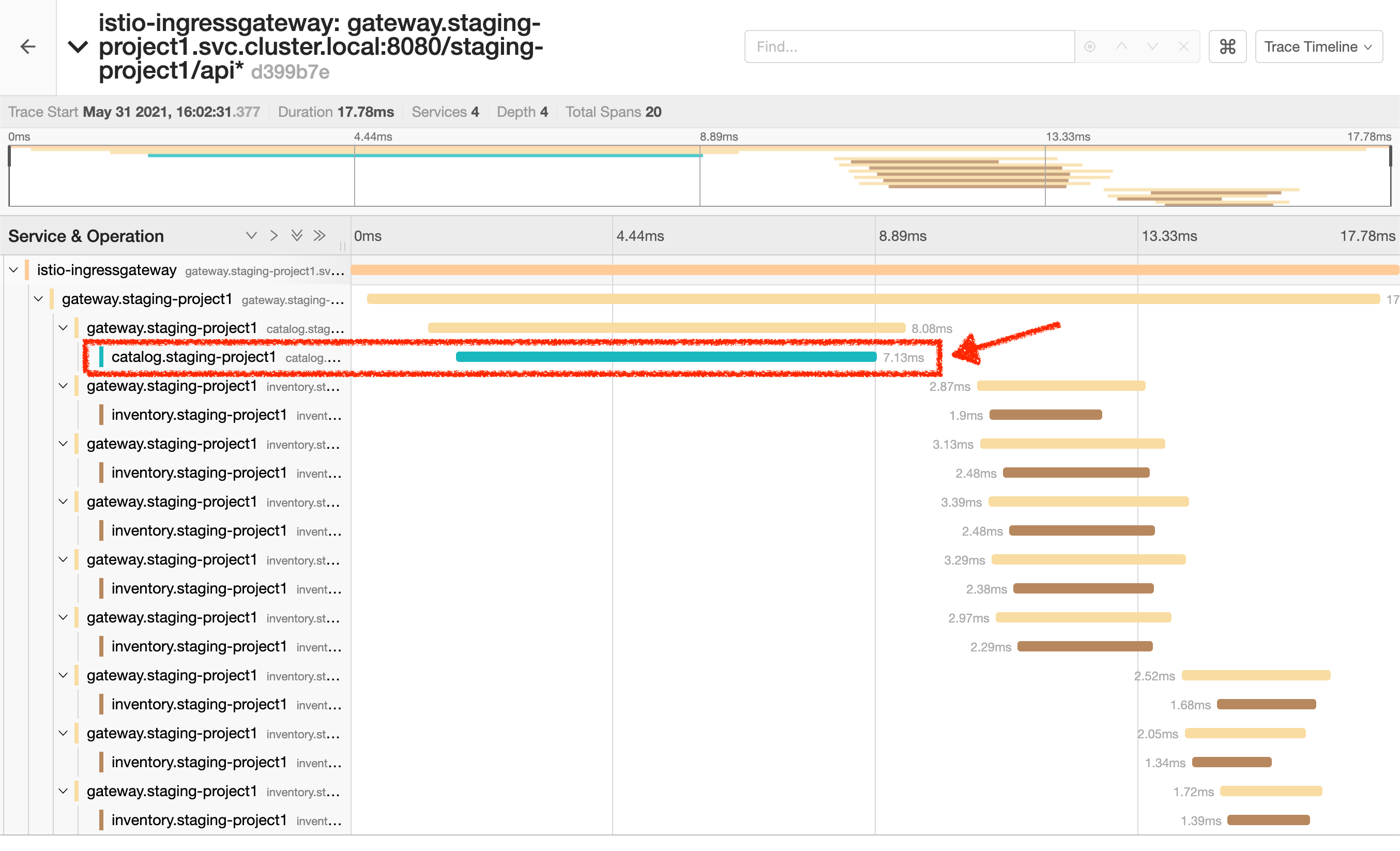Collapse one level with the single-right chevron

point(274,236)
